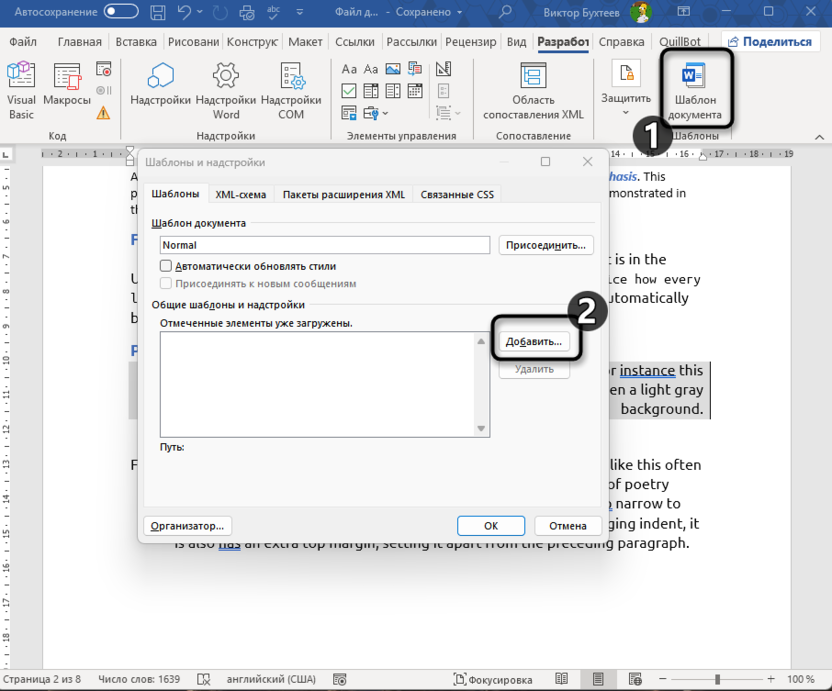Open the Связанные CSS tab

click(x=456, y=195)
